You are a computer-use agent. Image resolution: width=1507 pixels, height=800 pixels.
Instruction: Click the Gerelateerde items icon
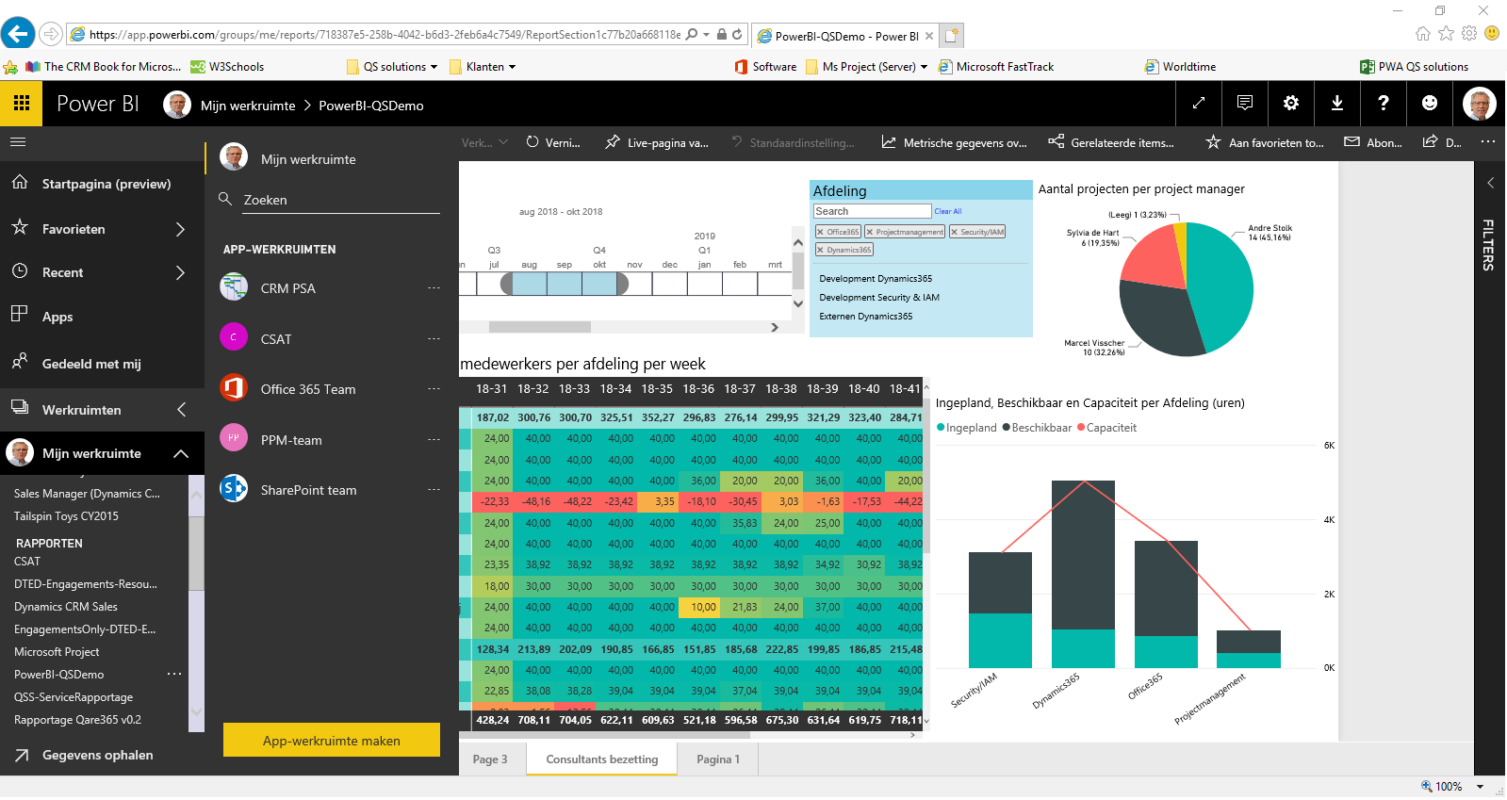tap(1056, 142)
